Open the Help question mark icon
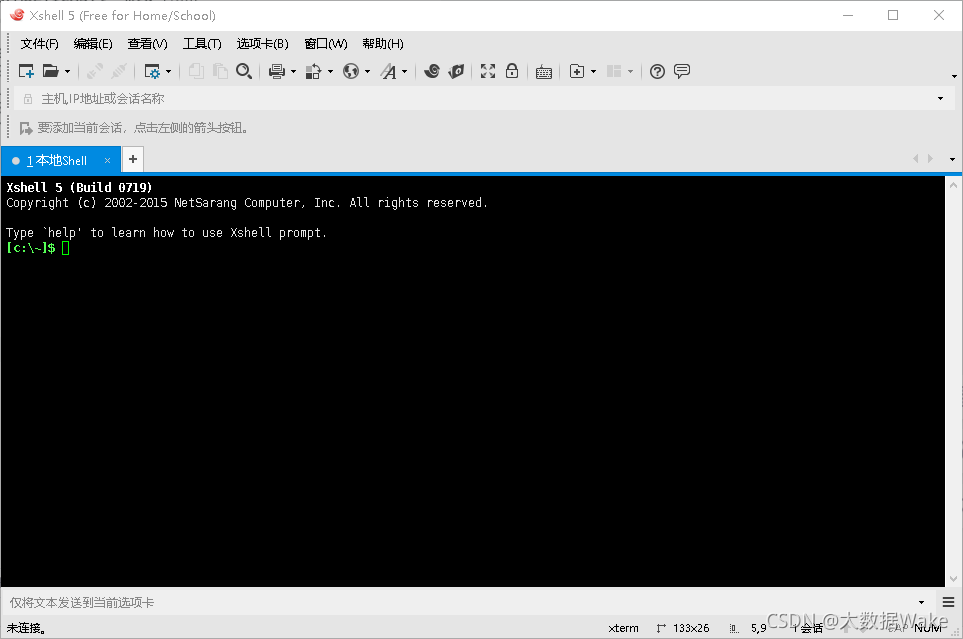The image size is (963, 639). point(657,71)
